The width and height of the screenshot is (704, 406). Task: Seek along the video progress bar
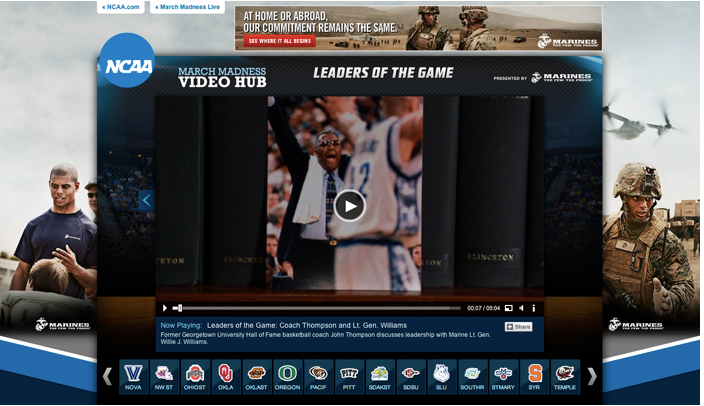(317, 308)
